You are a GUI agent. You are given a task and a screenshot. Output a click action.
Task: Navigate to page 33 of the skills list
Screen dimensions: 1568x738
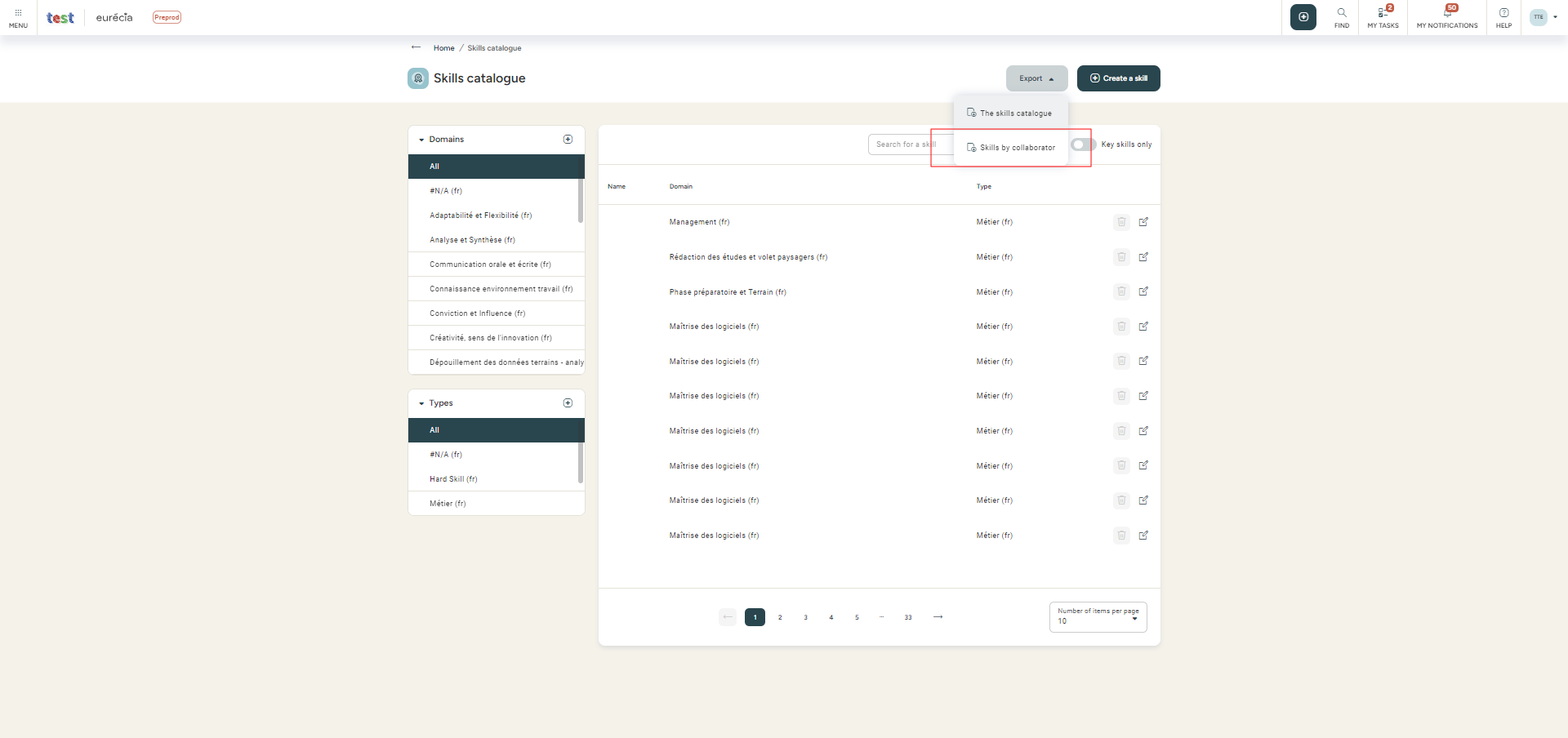907,617
